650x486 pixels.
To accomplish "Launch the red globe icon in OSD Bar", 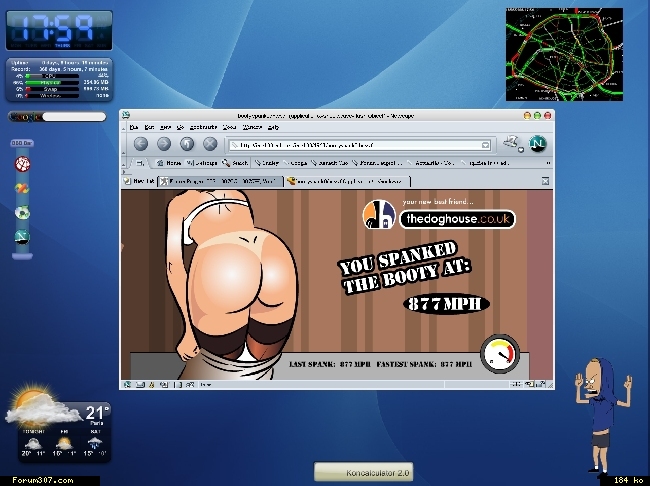I will click(x=22, y=164).
